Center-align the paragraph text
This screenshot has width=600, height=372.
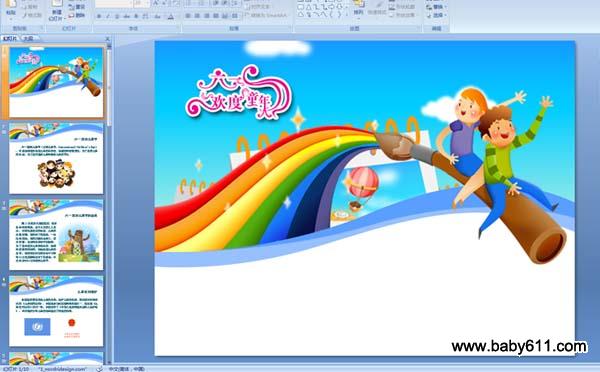click(x=197, y=16)
